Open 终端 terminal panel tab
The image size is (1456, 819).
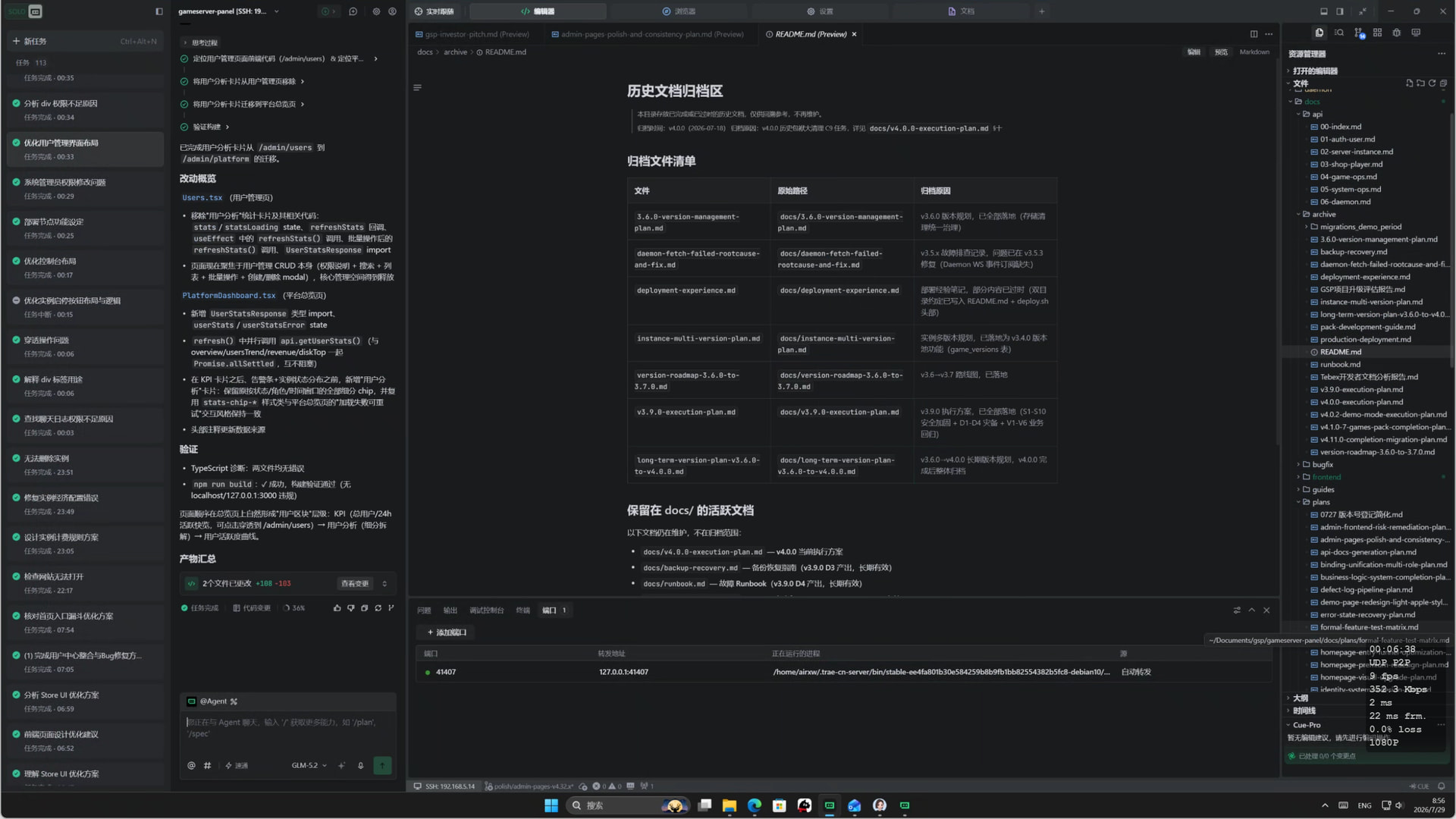tap(522, 610)
